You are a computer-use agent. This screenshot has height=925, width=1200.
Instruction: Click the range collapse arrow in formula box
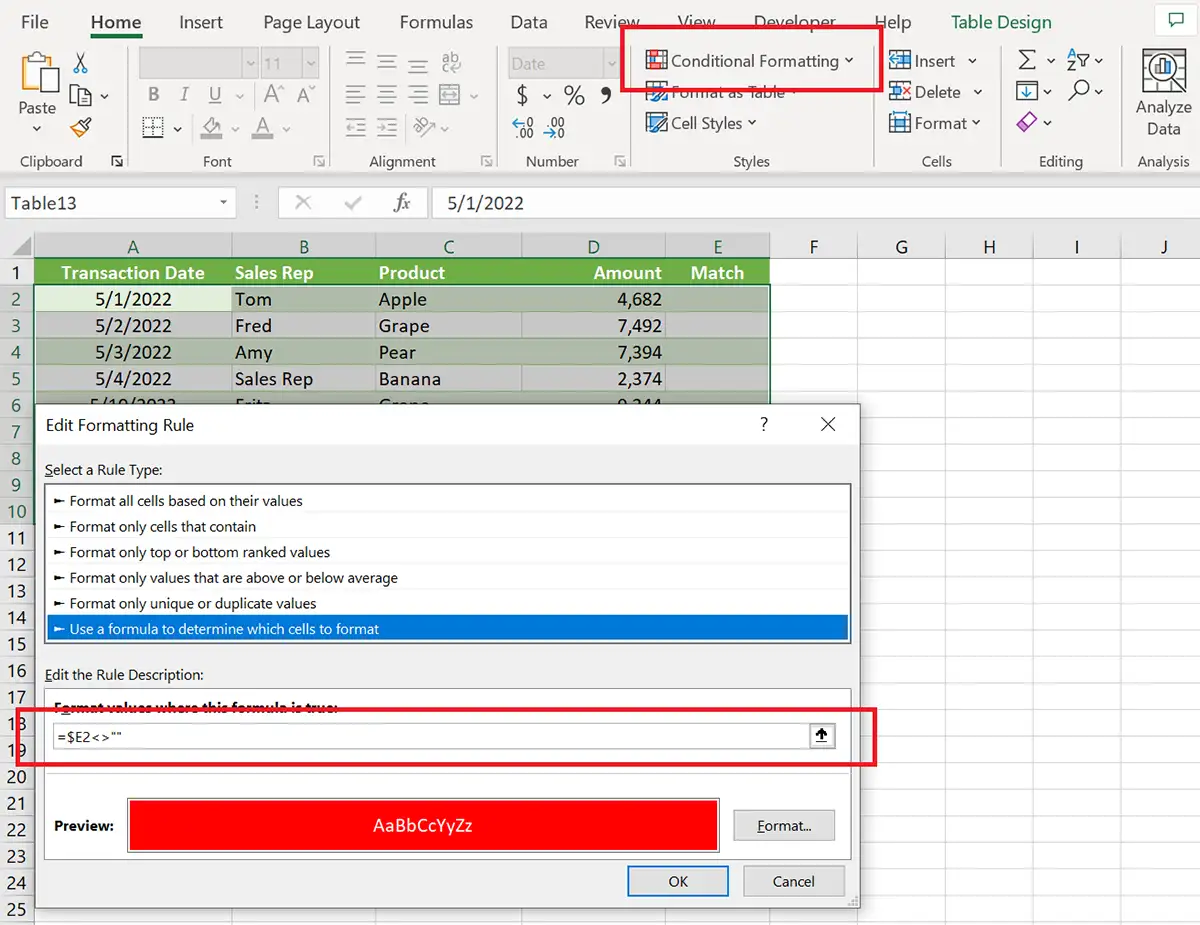pos(822,736)
